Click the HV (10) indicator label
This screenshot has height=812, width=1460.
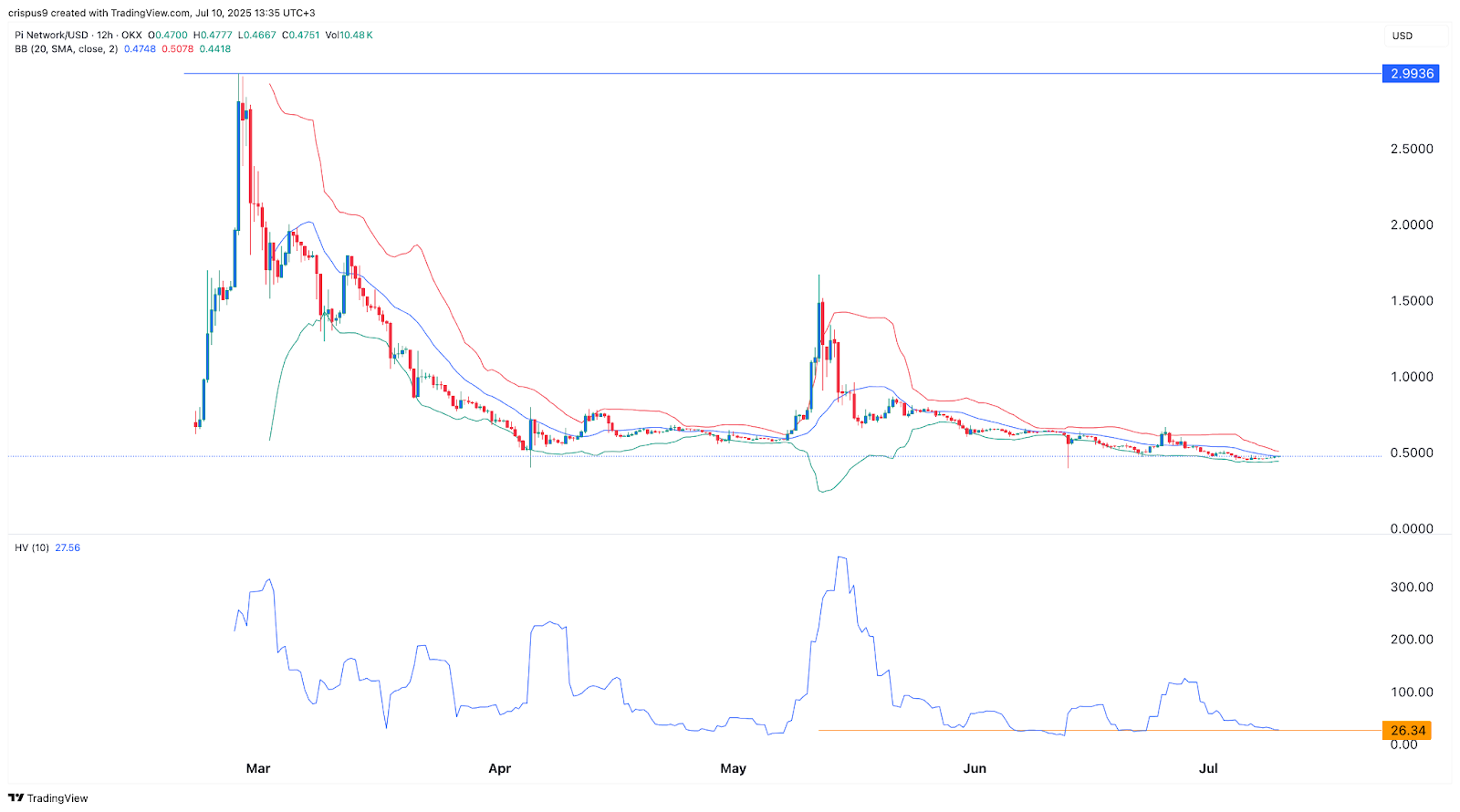pos(32,547)
